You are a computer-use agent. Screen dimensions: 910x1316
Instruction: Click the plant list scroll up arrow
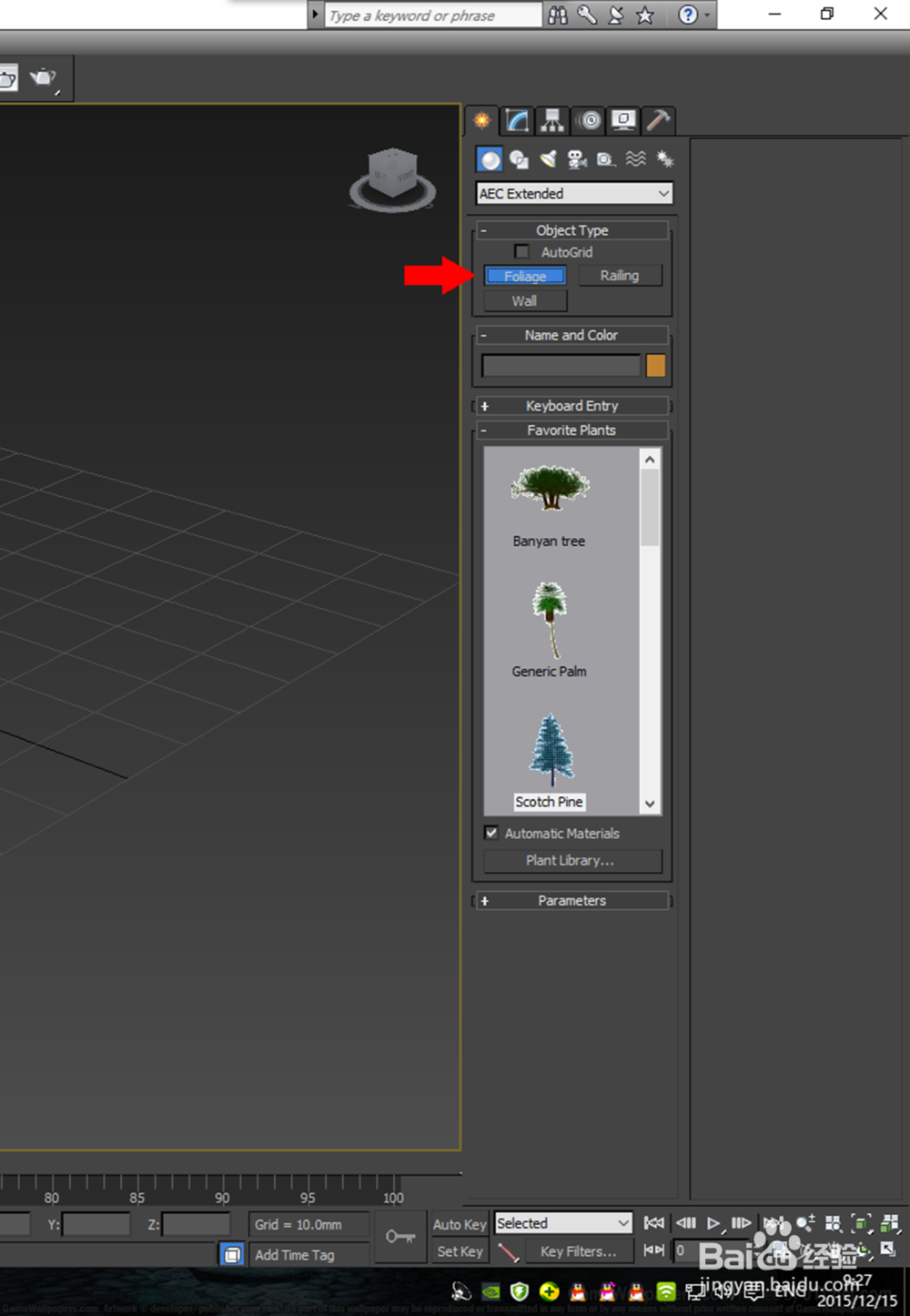(650, 460)
